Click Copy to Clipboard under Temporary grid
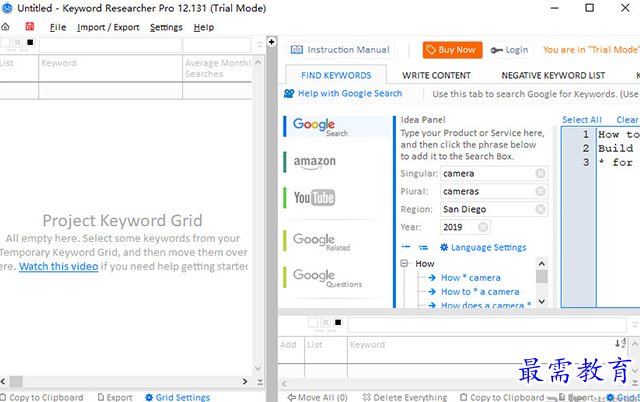The width and height of the screenshot is (640, 402). pos(502,397)
